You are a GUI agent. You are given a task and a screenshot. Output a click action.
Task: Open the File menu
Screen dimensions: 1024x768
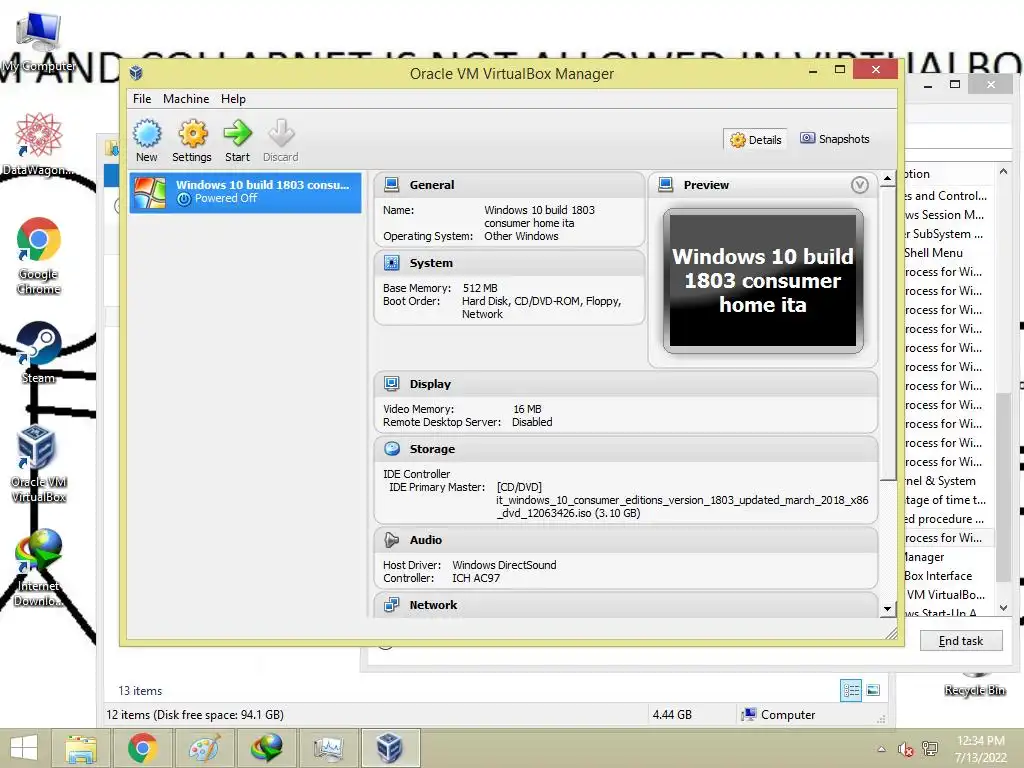[x=142, y=99]
